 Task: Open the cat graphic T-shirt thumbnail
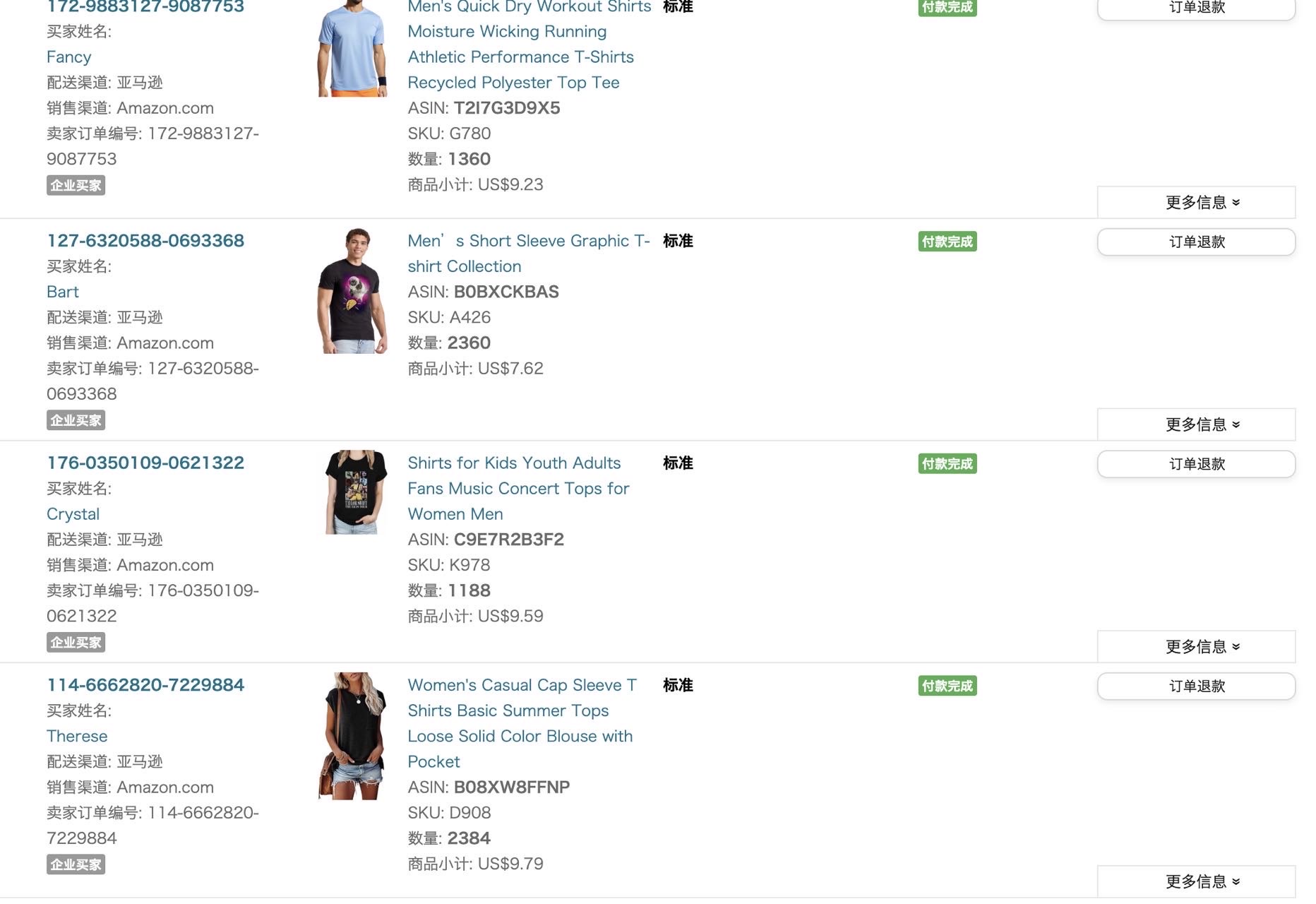pyautogui.click(x=352, y=291)
